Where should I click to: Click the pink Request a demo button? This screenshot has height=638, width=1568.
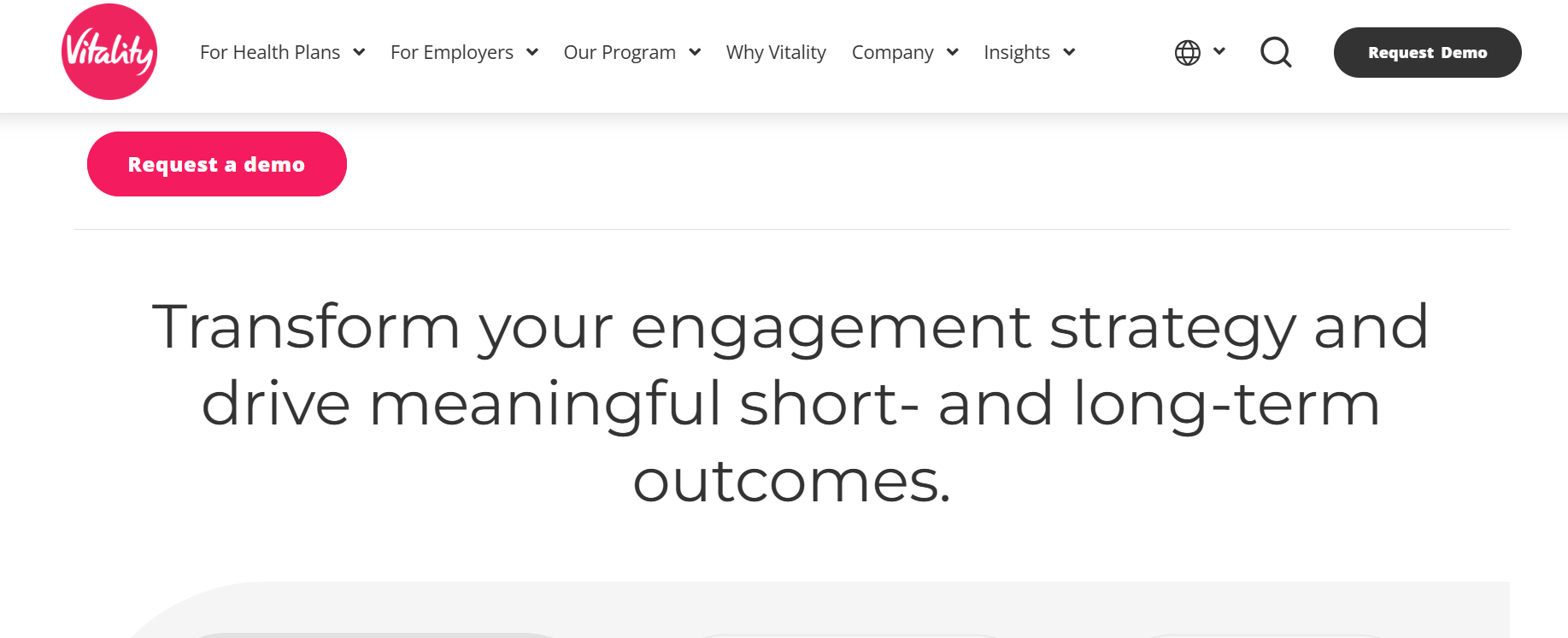click(x=217, y=164)
